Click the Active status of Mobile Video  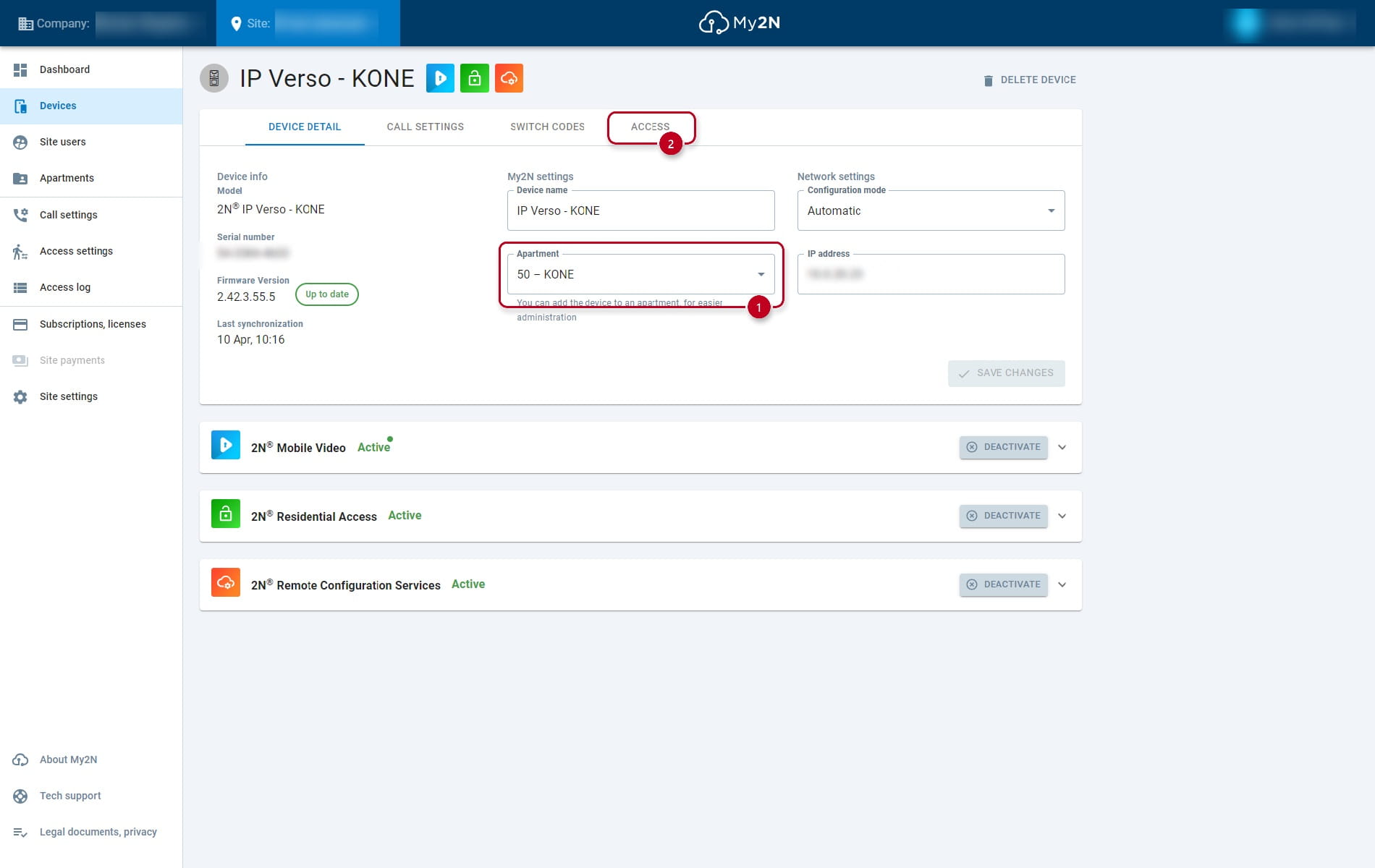click(x=373, y=447)
